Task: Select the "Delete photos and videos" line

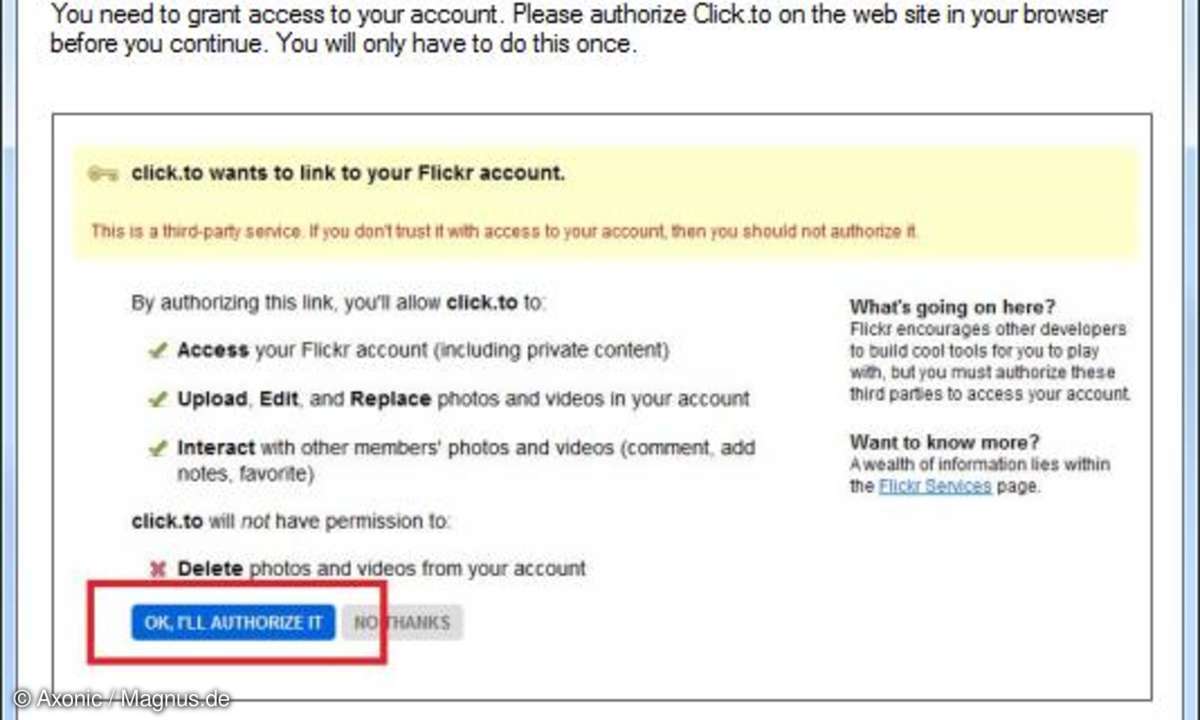Action: coord(381,569)
